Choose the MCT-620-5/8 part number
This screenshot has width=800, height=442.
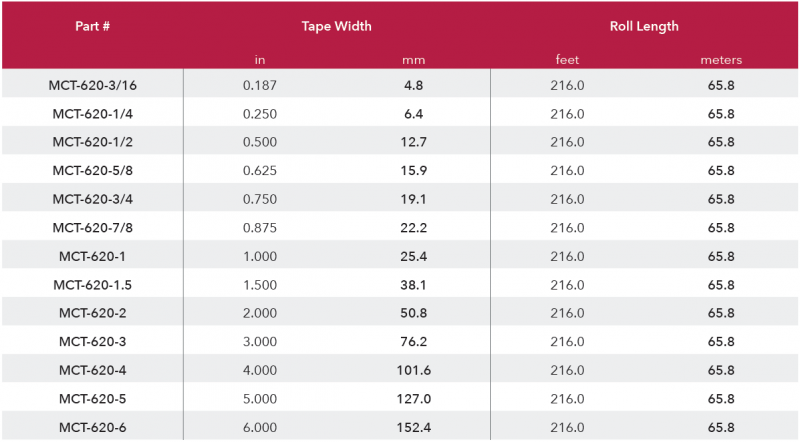coord(92,171)
